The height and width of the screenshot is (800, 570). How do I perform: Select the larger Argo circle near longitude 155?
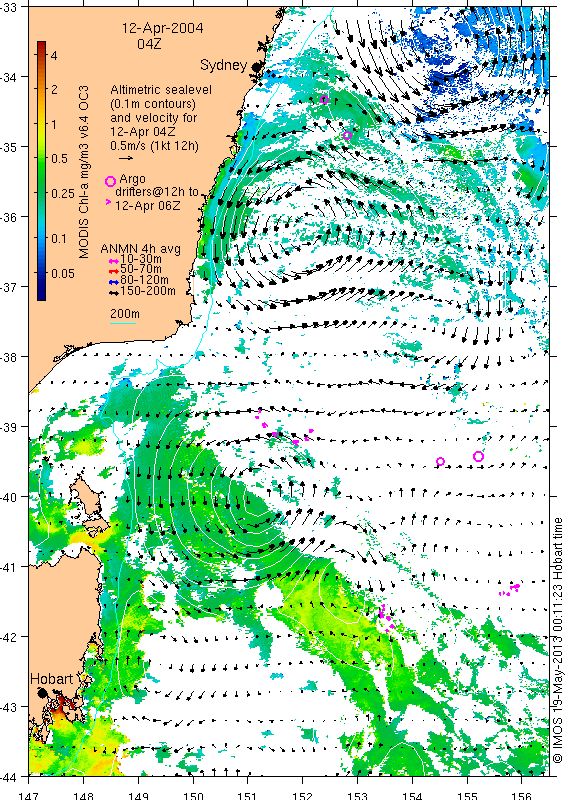478,456
